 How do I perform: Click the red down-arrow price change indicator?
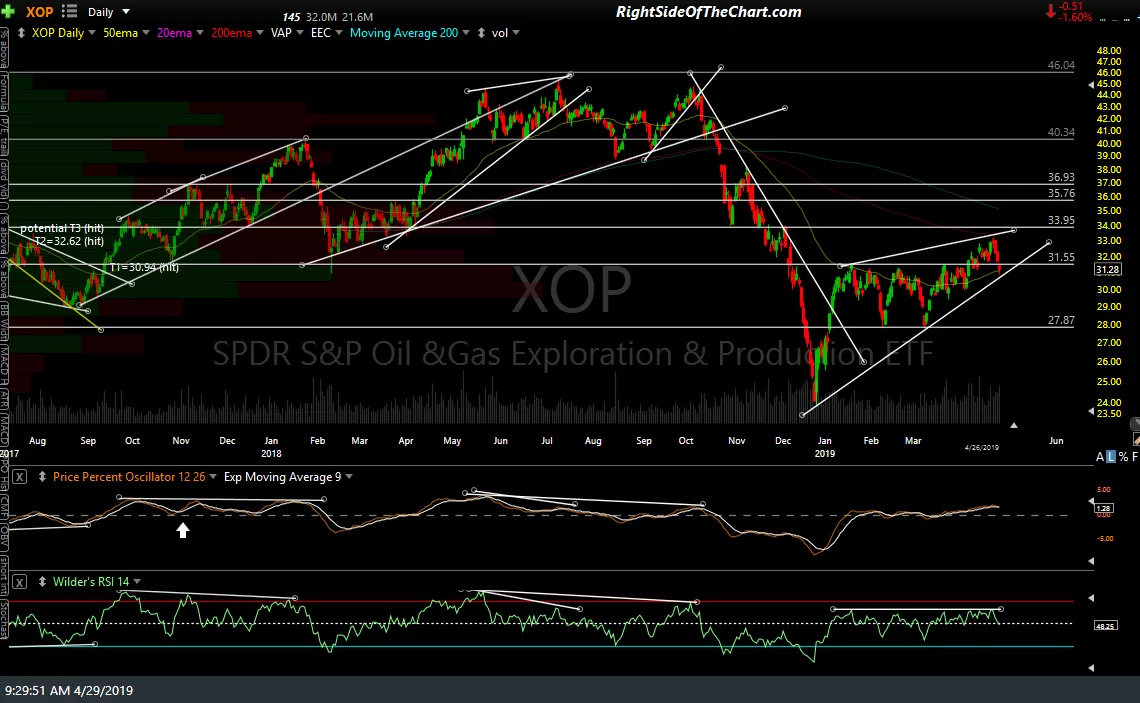click(x=1051, y=12)
